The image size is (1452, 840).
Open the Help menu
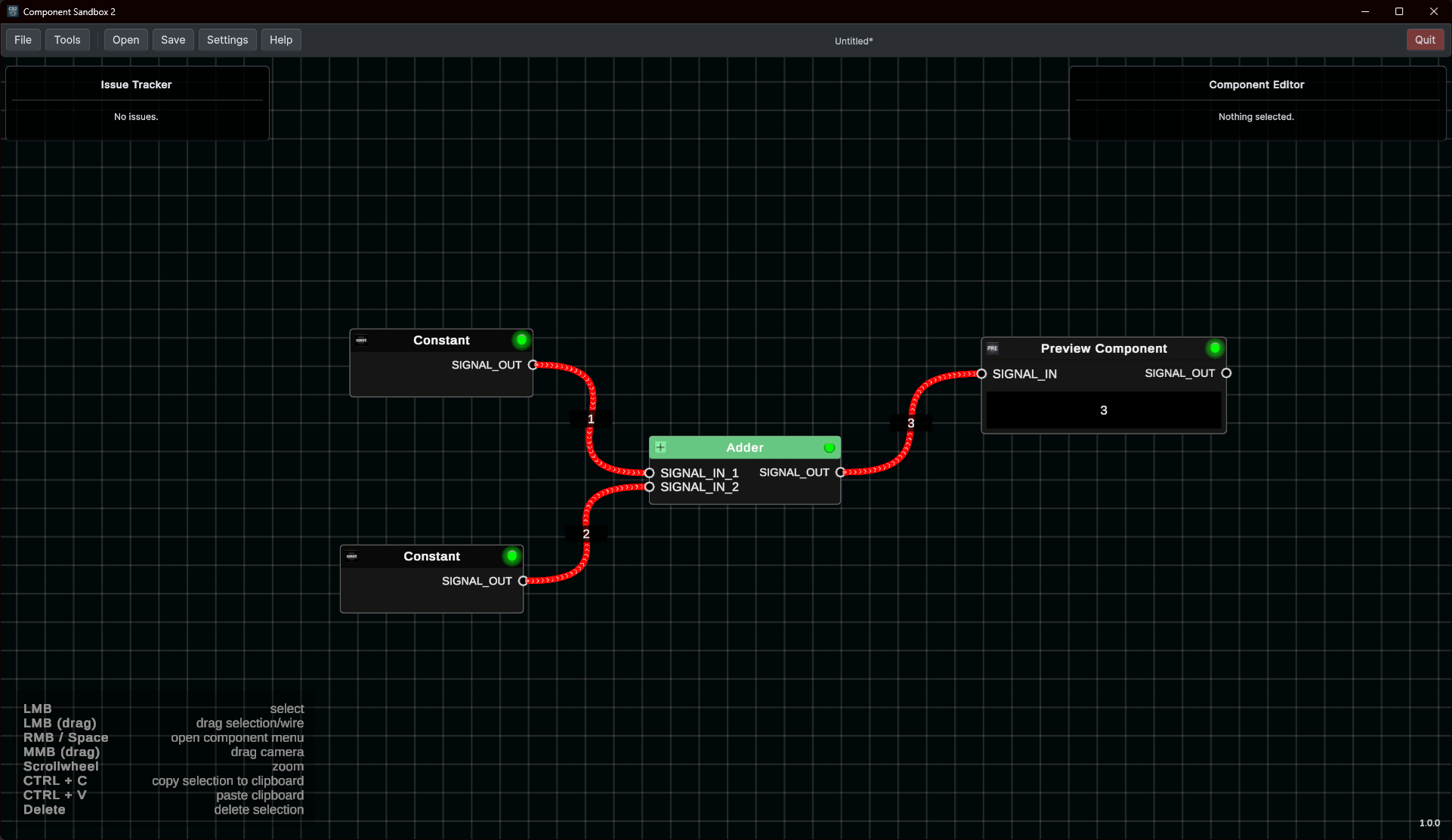click(280, 40)
